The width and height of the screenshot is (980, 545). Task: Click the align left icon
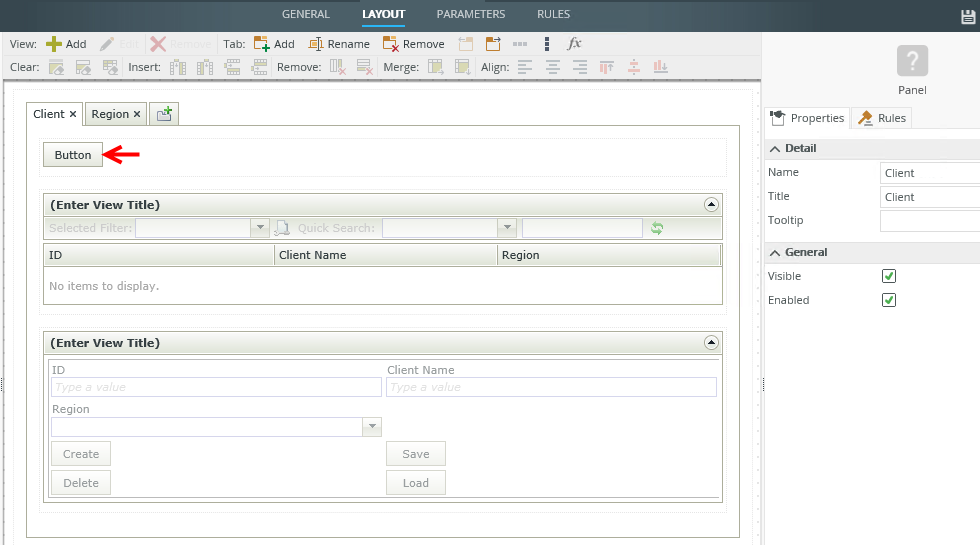(x=525, y=67)
